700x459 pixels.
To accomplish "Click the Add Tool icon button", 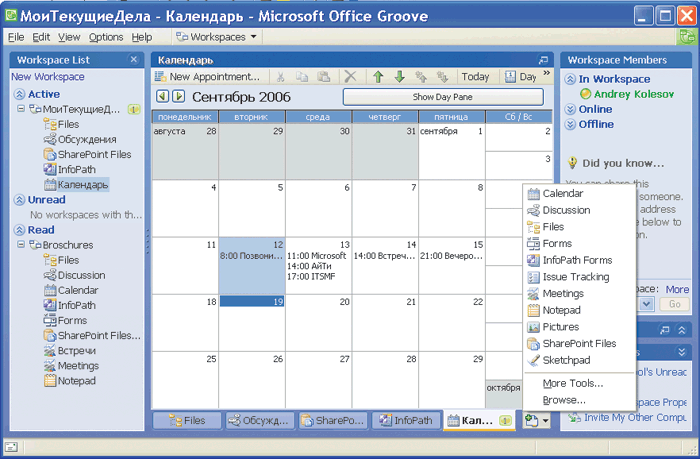I will click(x=536, y=421).
